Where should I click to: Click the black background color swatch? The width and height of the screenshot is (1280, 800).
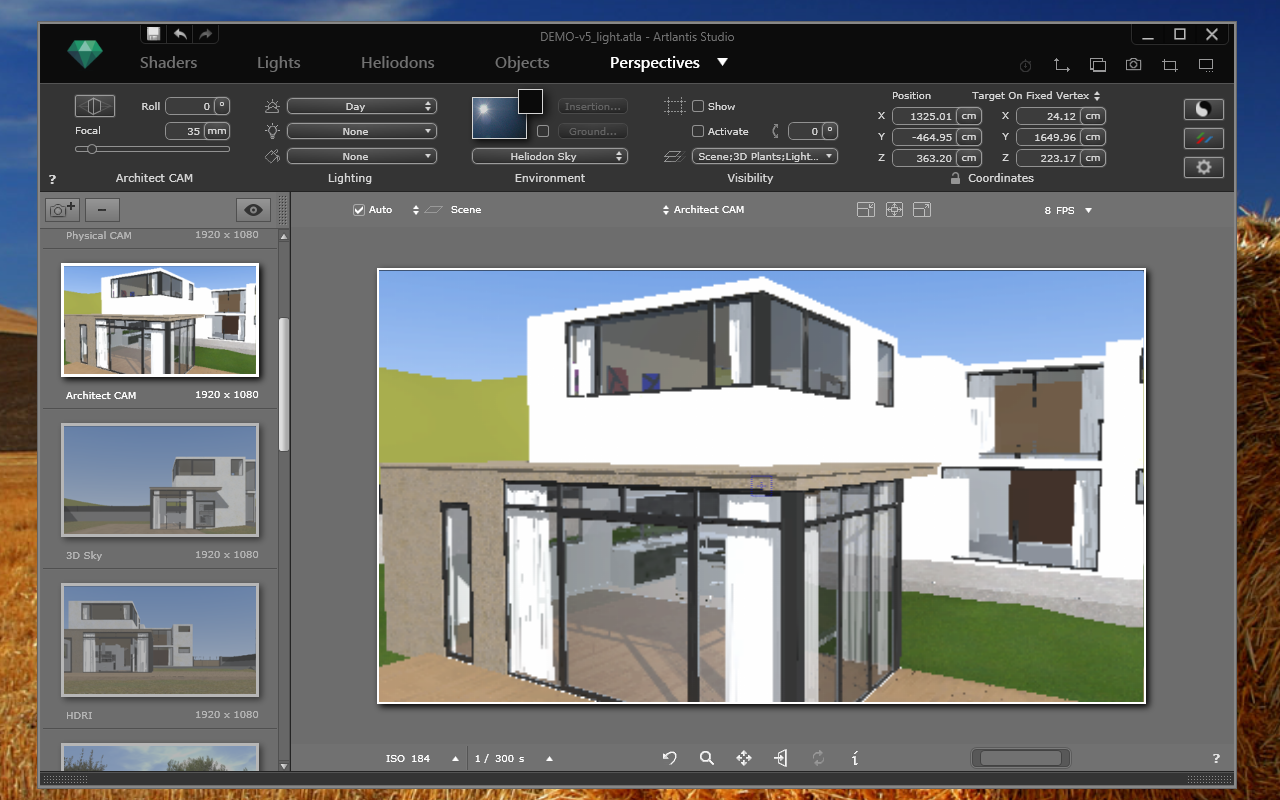530,101
